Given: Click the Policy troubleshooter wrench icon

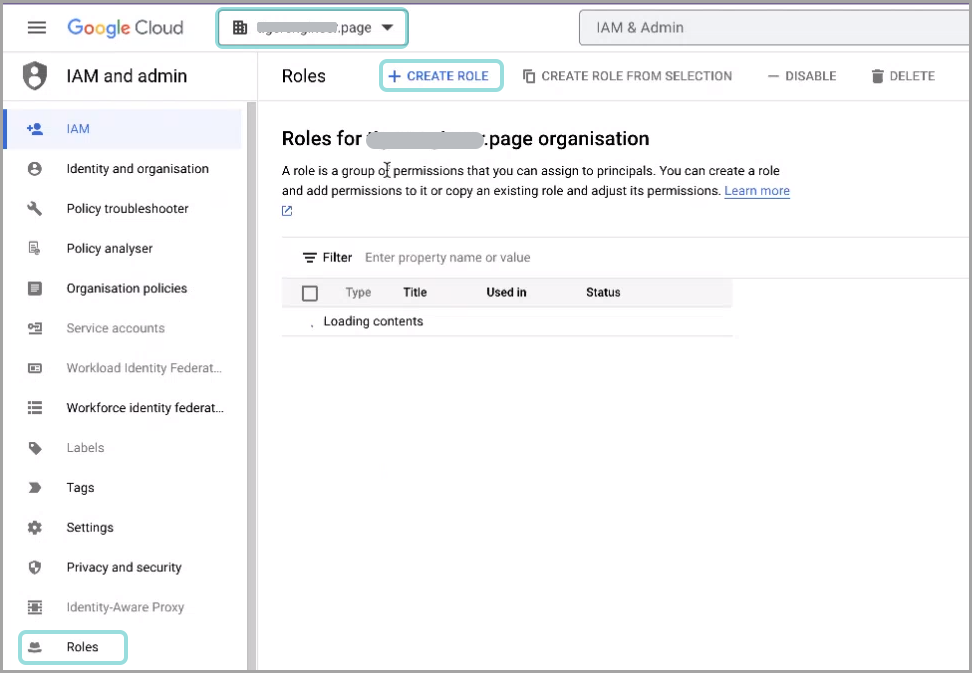Looking at the screenshot, I should (35, 209).
